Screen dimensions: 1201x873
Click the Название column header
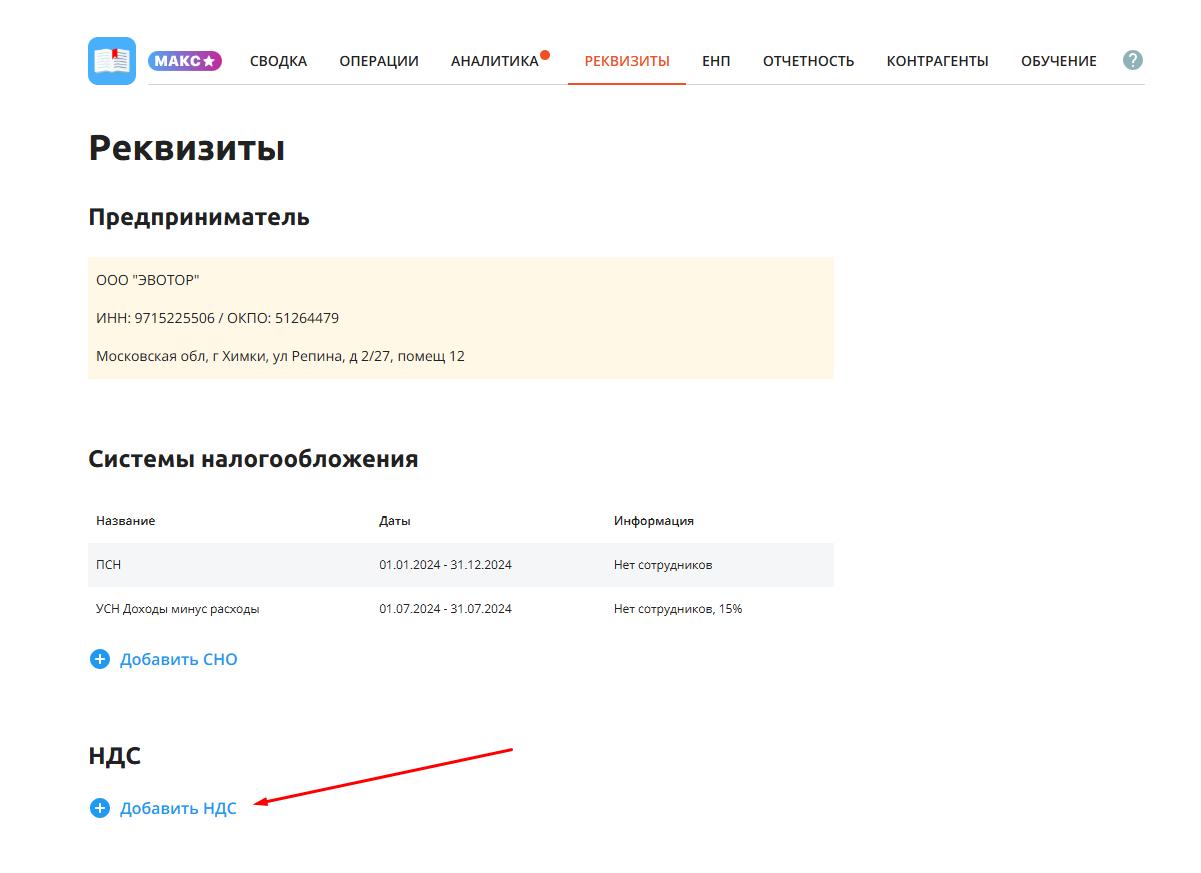pos(126,521)
